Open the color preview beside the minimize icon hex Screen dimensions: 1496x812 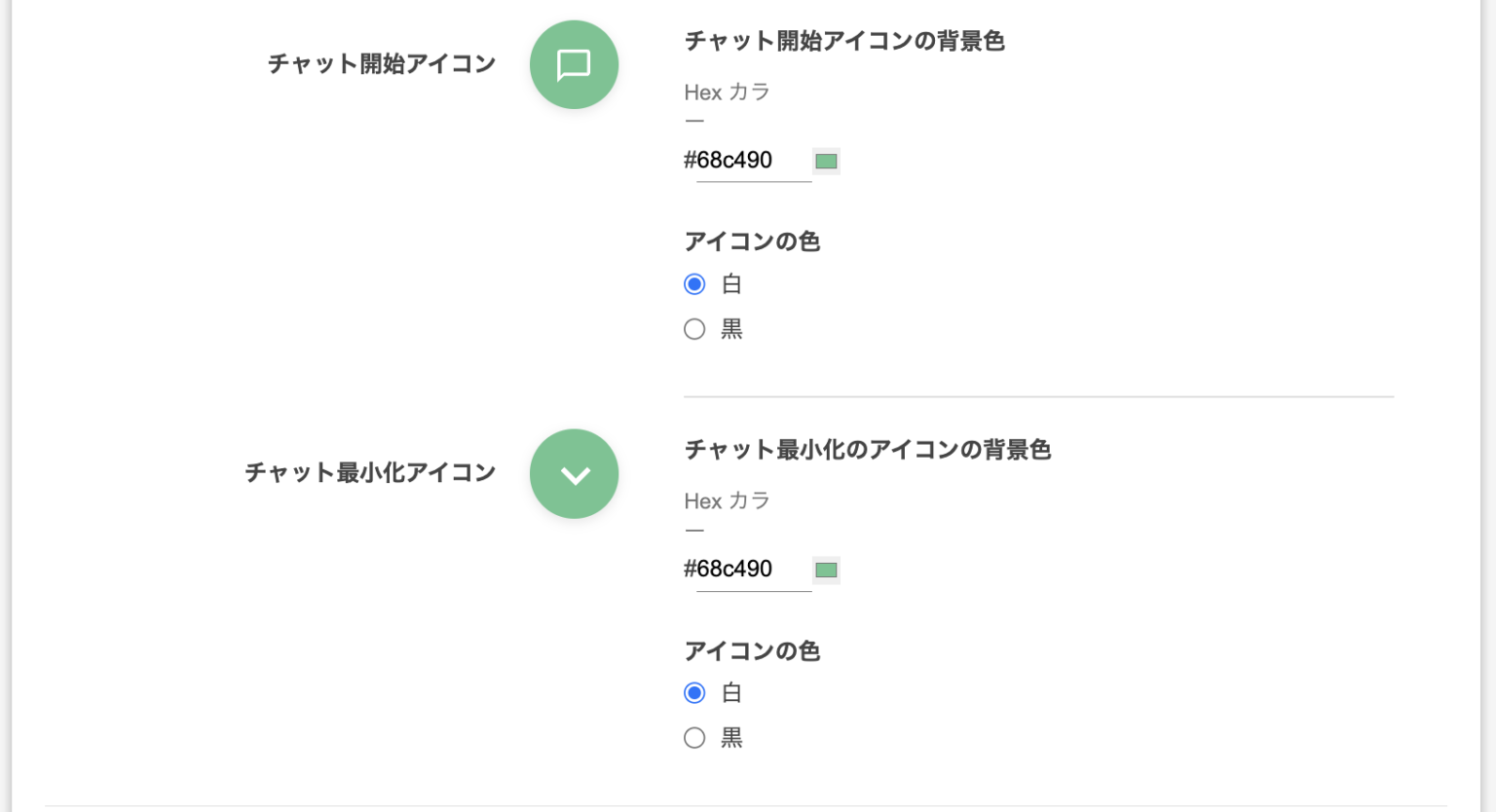pos(826,570)
